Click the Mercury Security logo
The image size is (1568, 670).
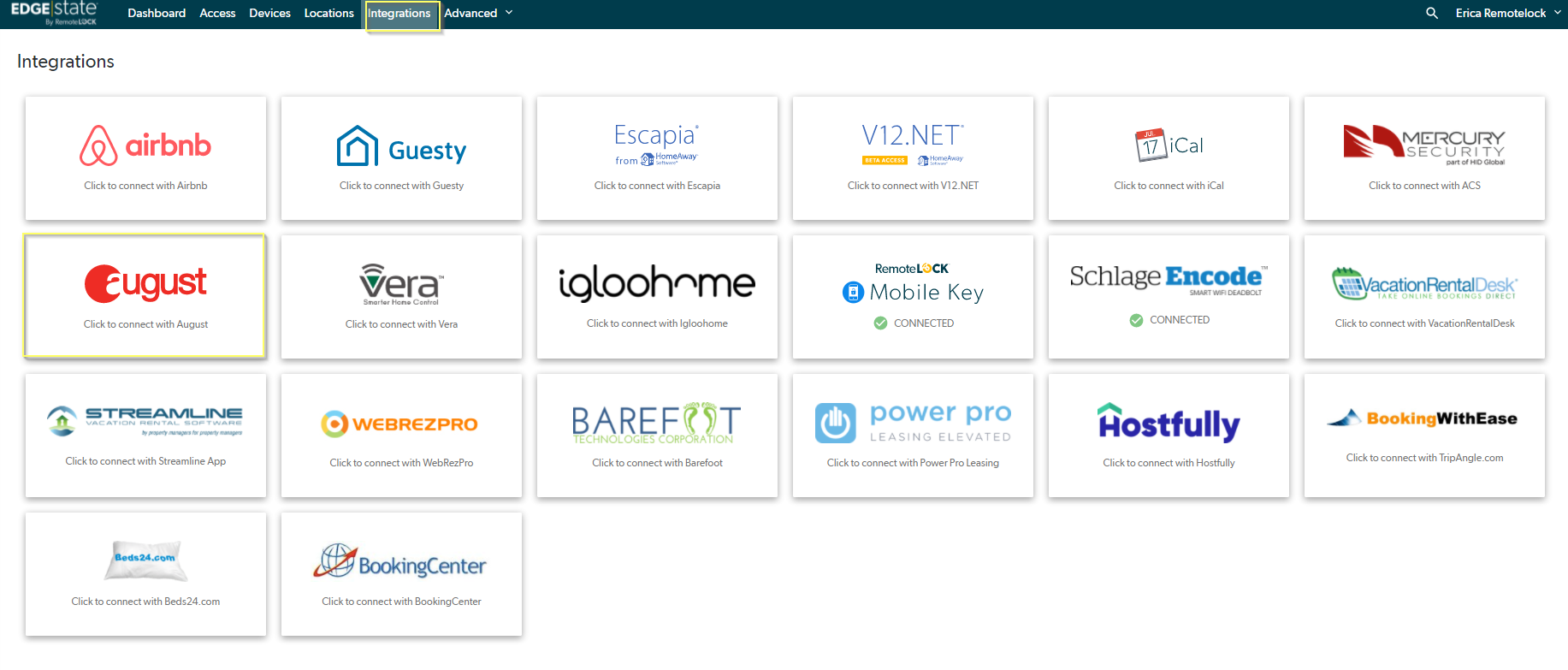(1423, 144)
